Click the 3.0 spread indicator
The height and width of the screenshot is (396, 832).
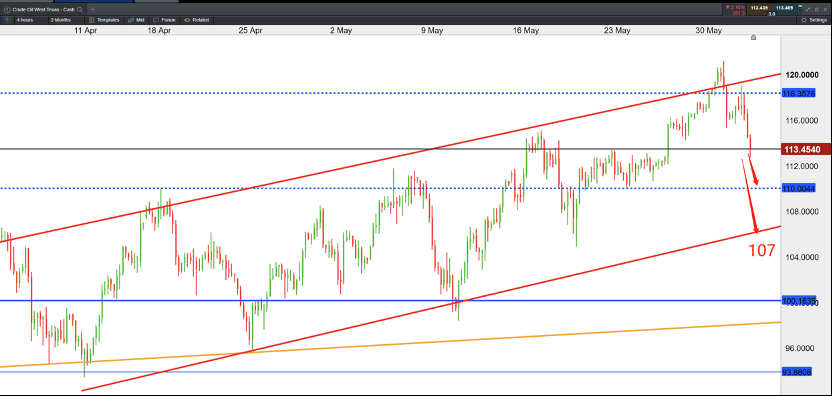772,14
